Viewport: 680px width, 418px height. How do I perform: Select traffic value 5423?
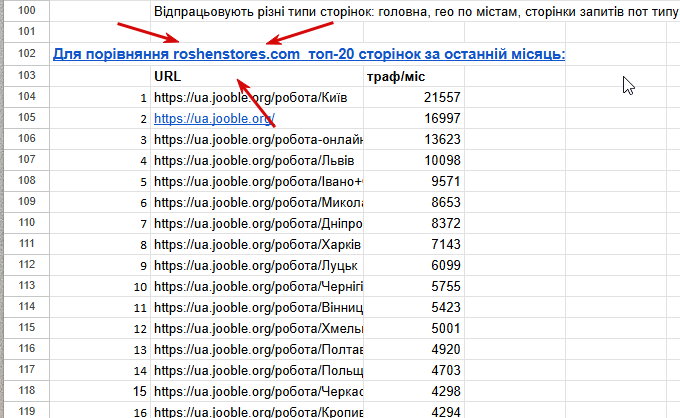coord(414,307)
